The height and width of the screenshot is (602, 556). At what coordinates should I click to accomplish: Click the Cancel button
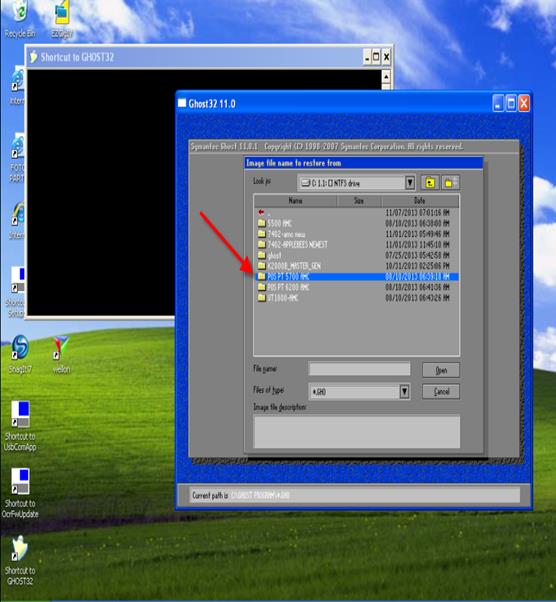(441, 392)
